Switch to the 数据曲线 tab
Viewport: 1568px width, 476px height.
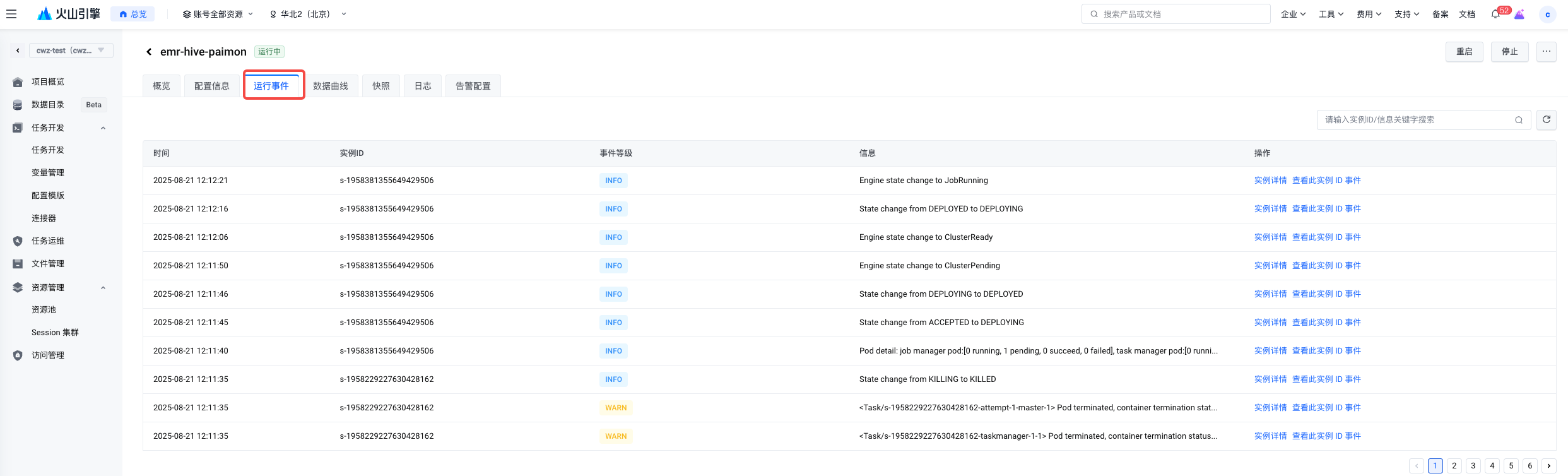point(331,86)
